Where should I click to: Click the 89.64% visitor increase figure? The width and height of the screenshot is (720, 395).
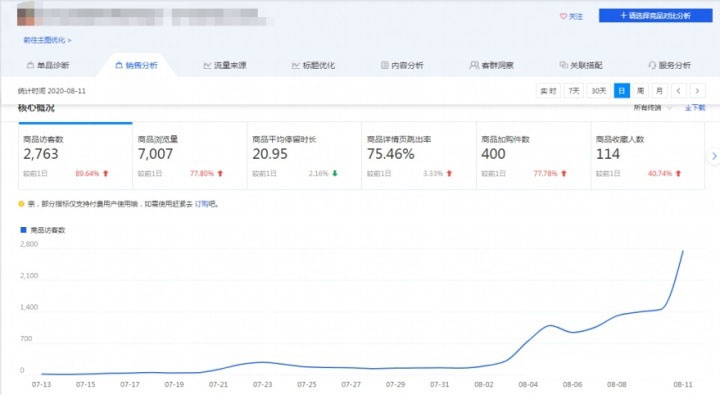pos(87,174)
